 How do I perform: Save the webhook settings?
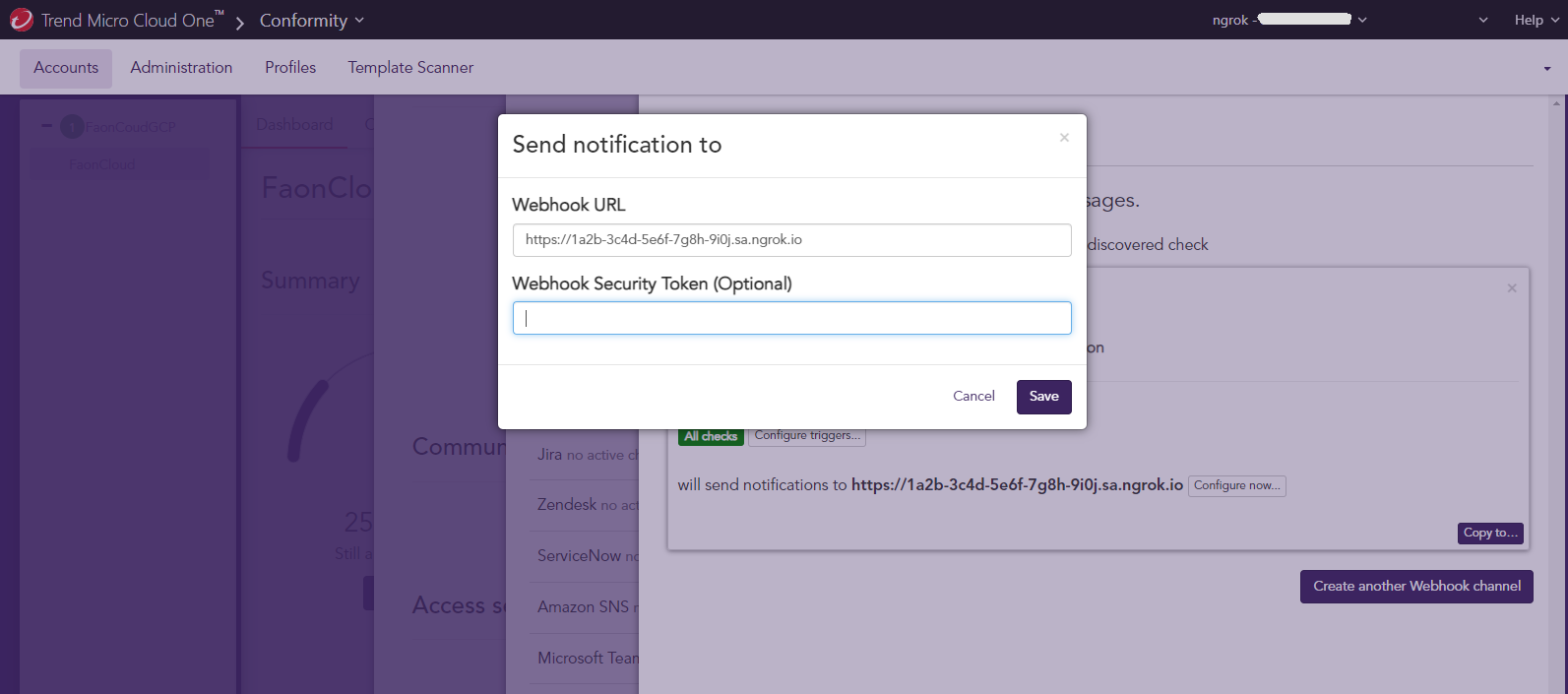pos(1043,397)
